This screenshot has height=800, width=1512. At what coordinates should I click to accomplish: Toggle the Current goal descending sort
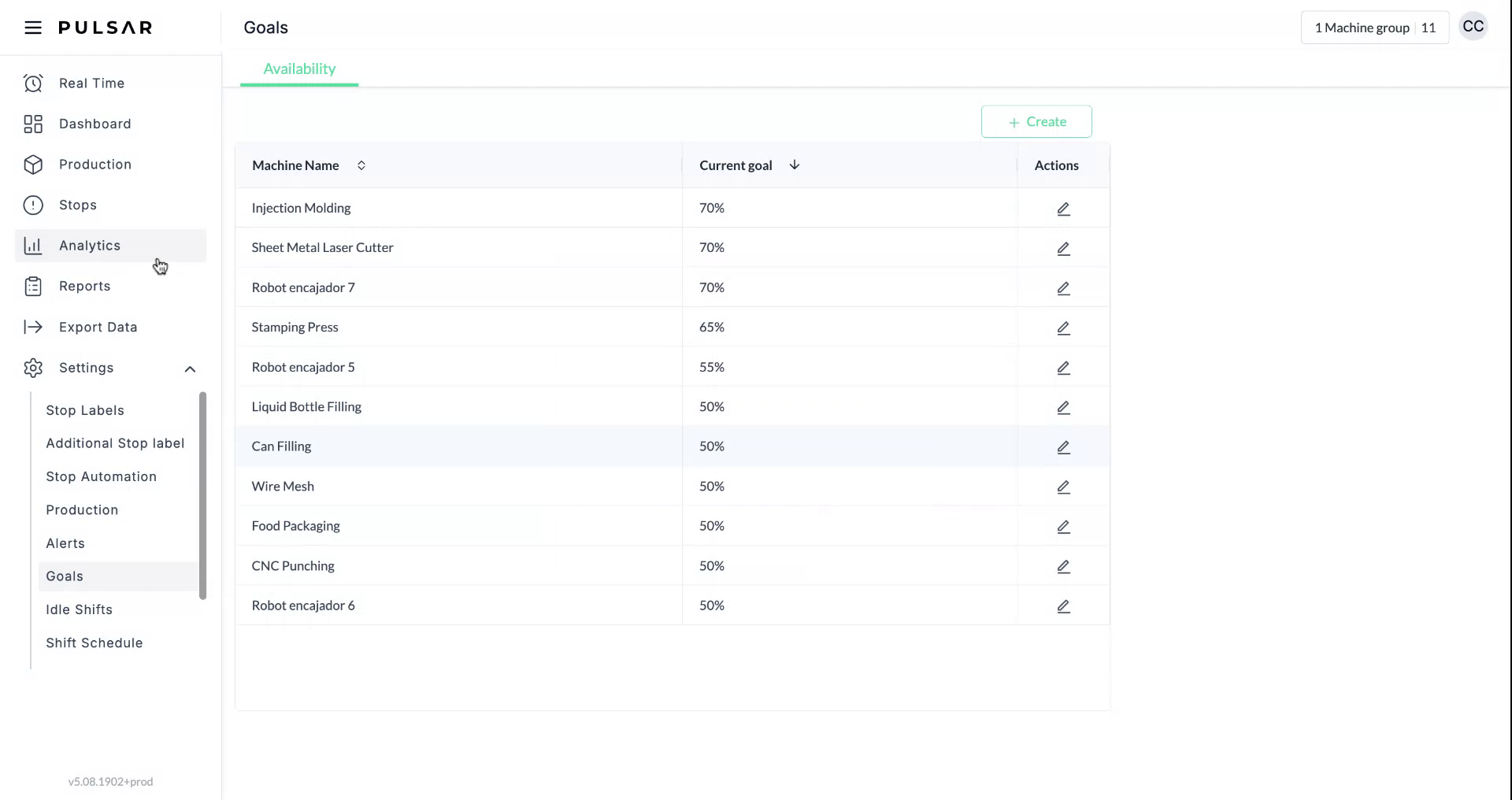pyautogui.click(x=794, y=165)
